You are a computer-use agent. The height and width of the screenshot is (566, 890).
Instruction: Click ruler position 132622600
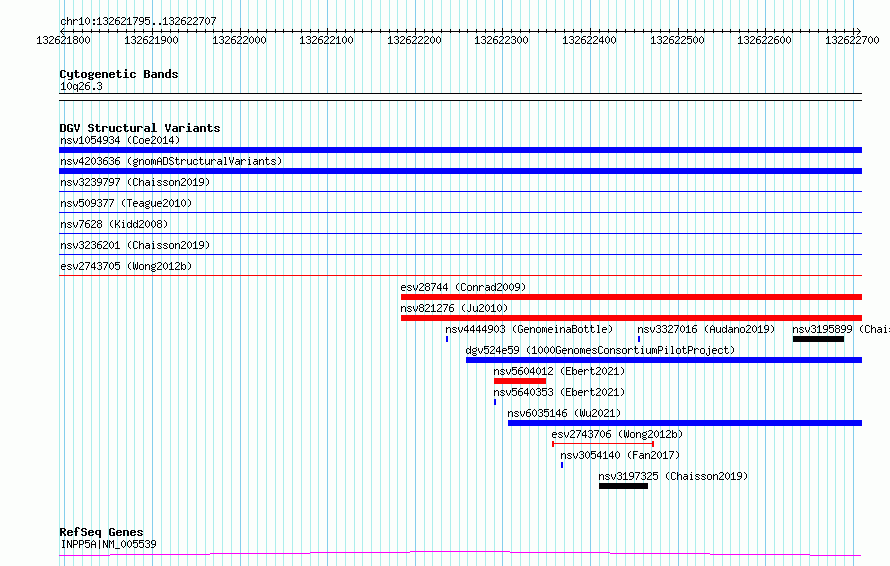764,40
